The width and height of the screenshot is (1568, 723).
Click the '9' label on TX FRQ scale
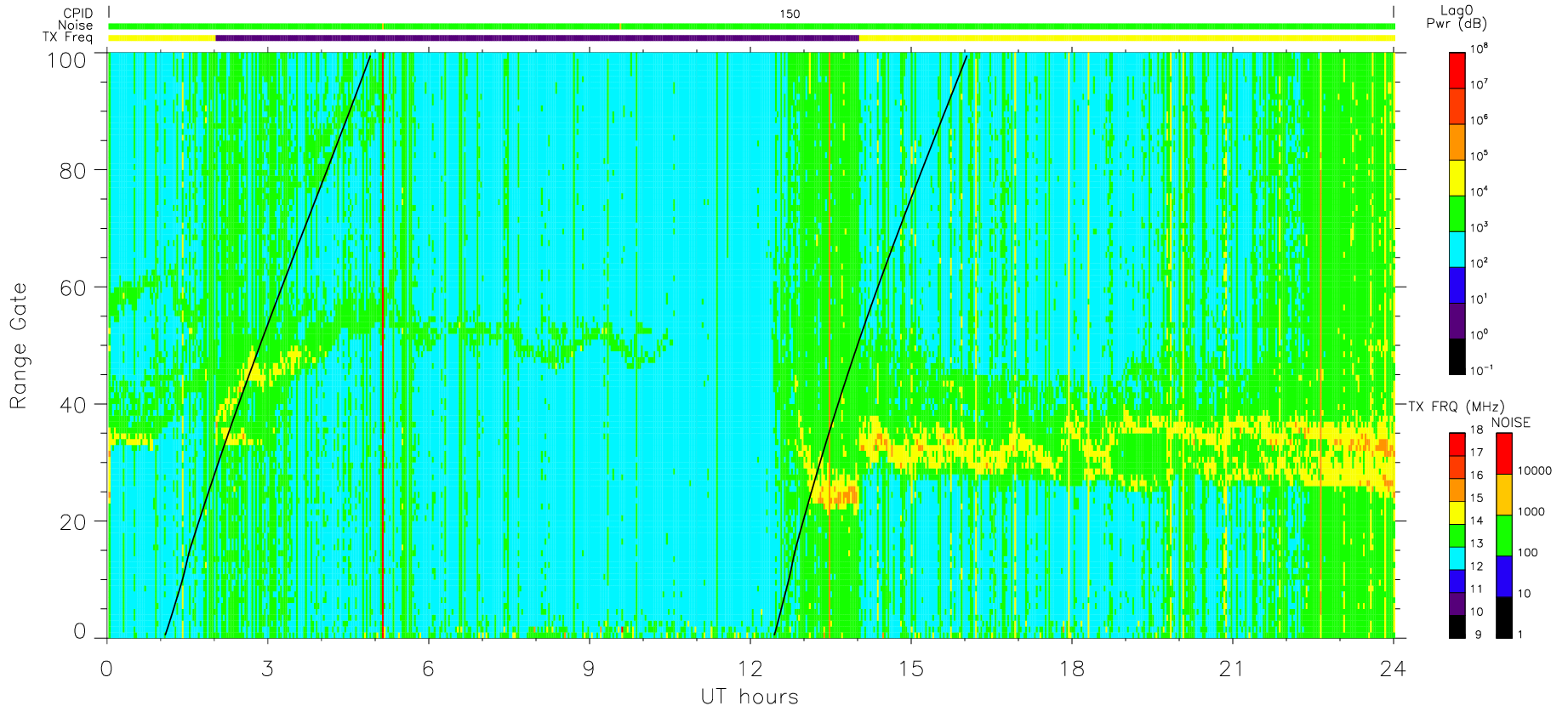tap(1478, 635)
